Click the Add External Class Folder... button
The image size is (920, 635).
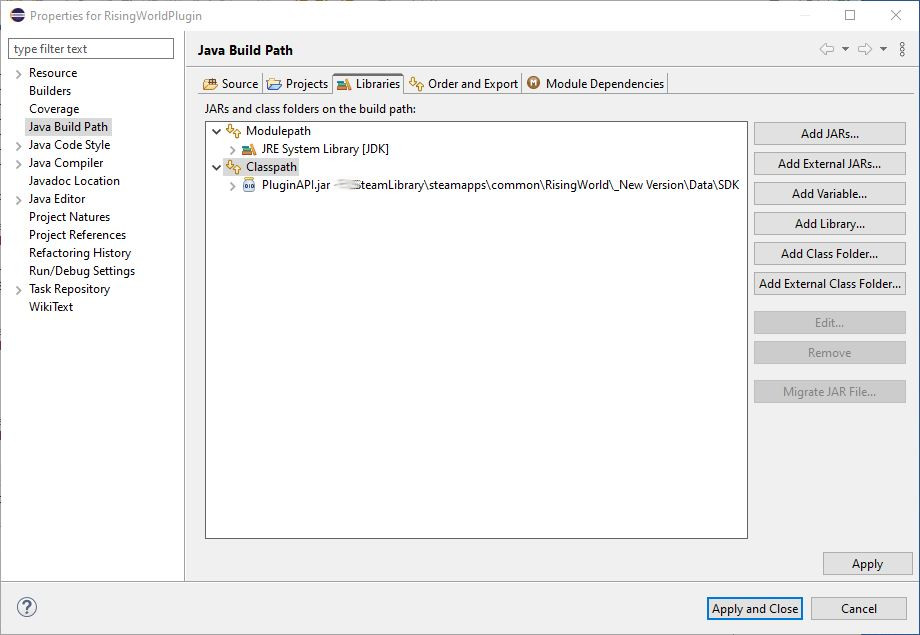pos(830,283)
